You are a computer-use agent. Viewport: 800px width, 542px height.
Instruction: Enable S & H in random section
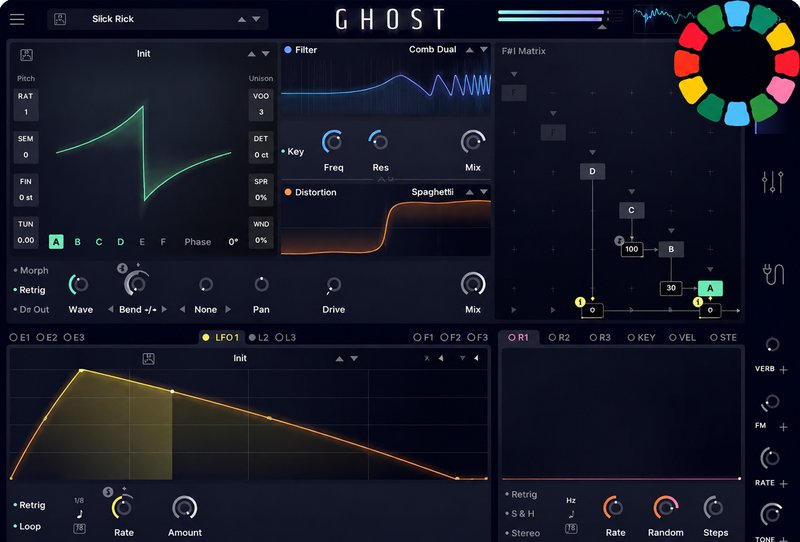[520, 513]
